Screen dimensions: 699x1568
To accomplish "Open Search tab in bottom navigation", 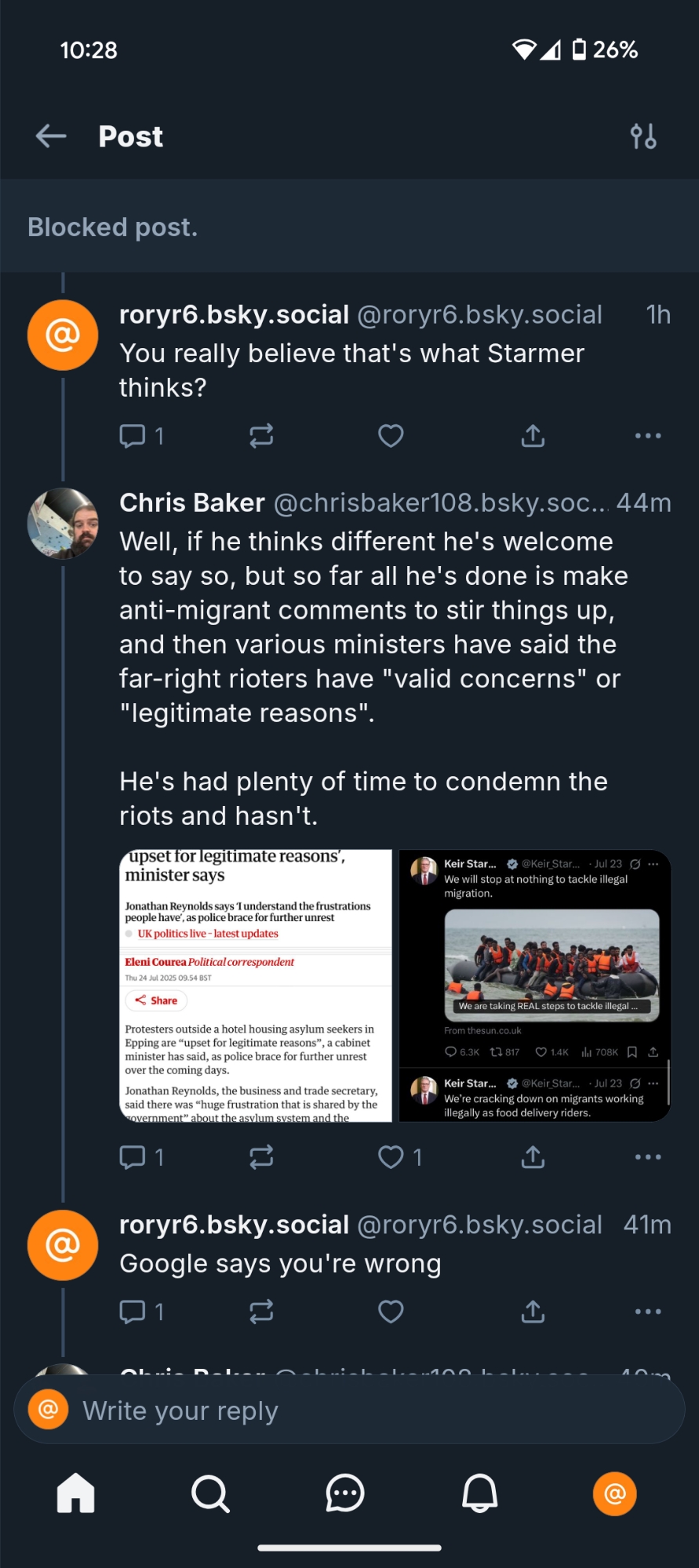I will [210, 1494].
